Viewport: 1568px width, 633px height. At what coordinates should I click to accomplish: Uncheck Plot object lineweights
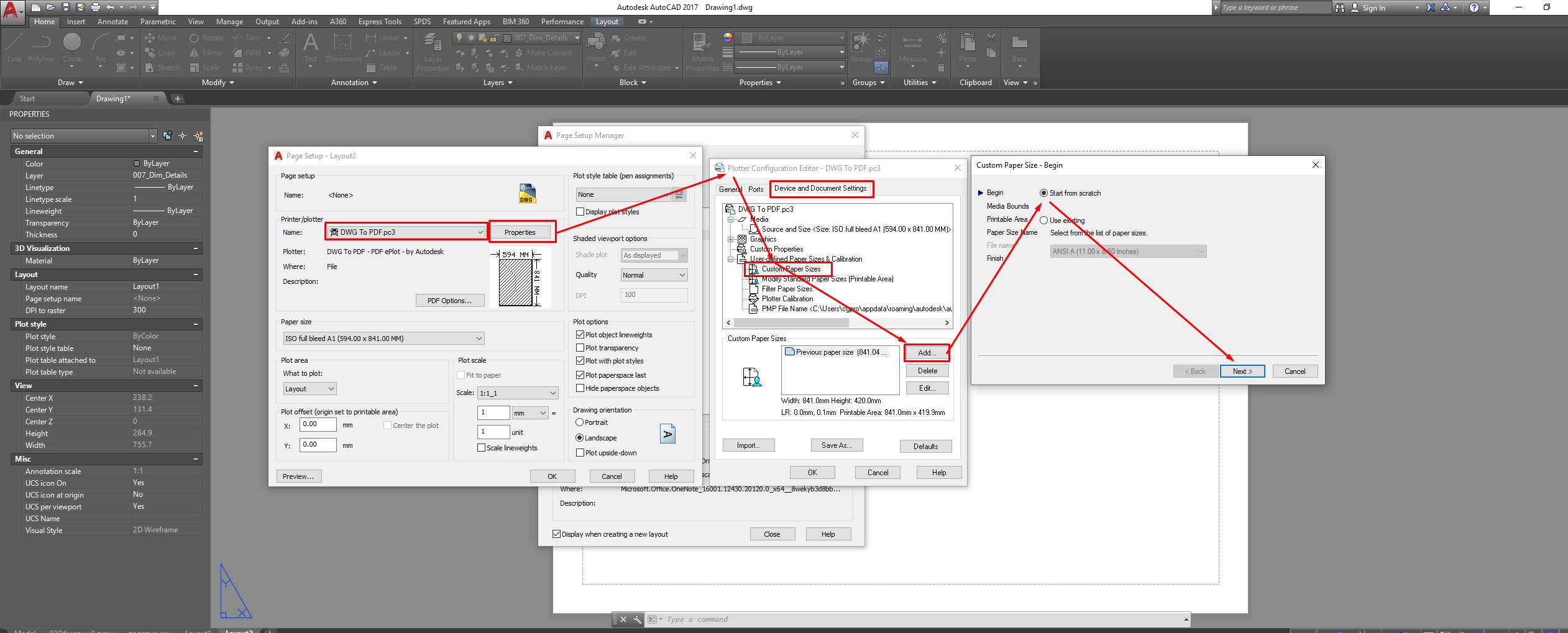click(580, 335)
